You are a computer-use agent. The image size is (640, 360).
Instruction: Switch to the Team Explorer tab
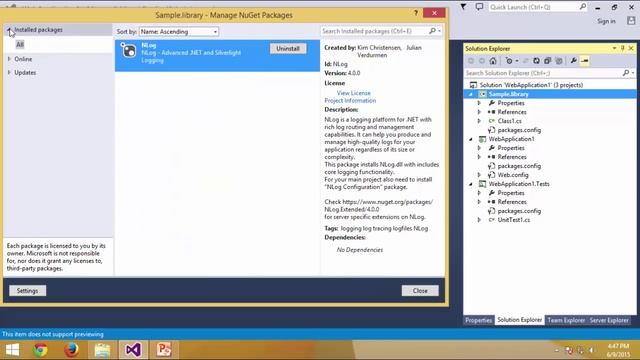point(566,320)
